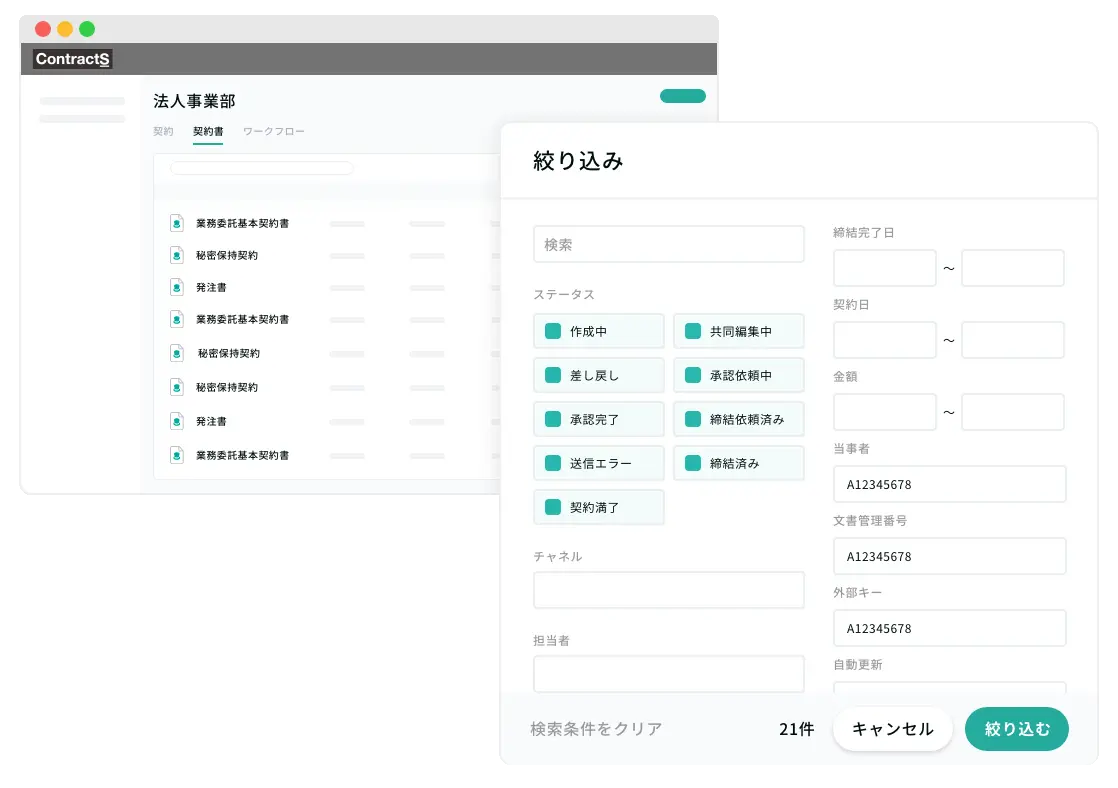Click the 当事者 input field
1118x788 pixels.
pyautogui.click(x=950, y=484)
